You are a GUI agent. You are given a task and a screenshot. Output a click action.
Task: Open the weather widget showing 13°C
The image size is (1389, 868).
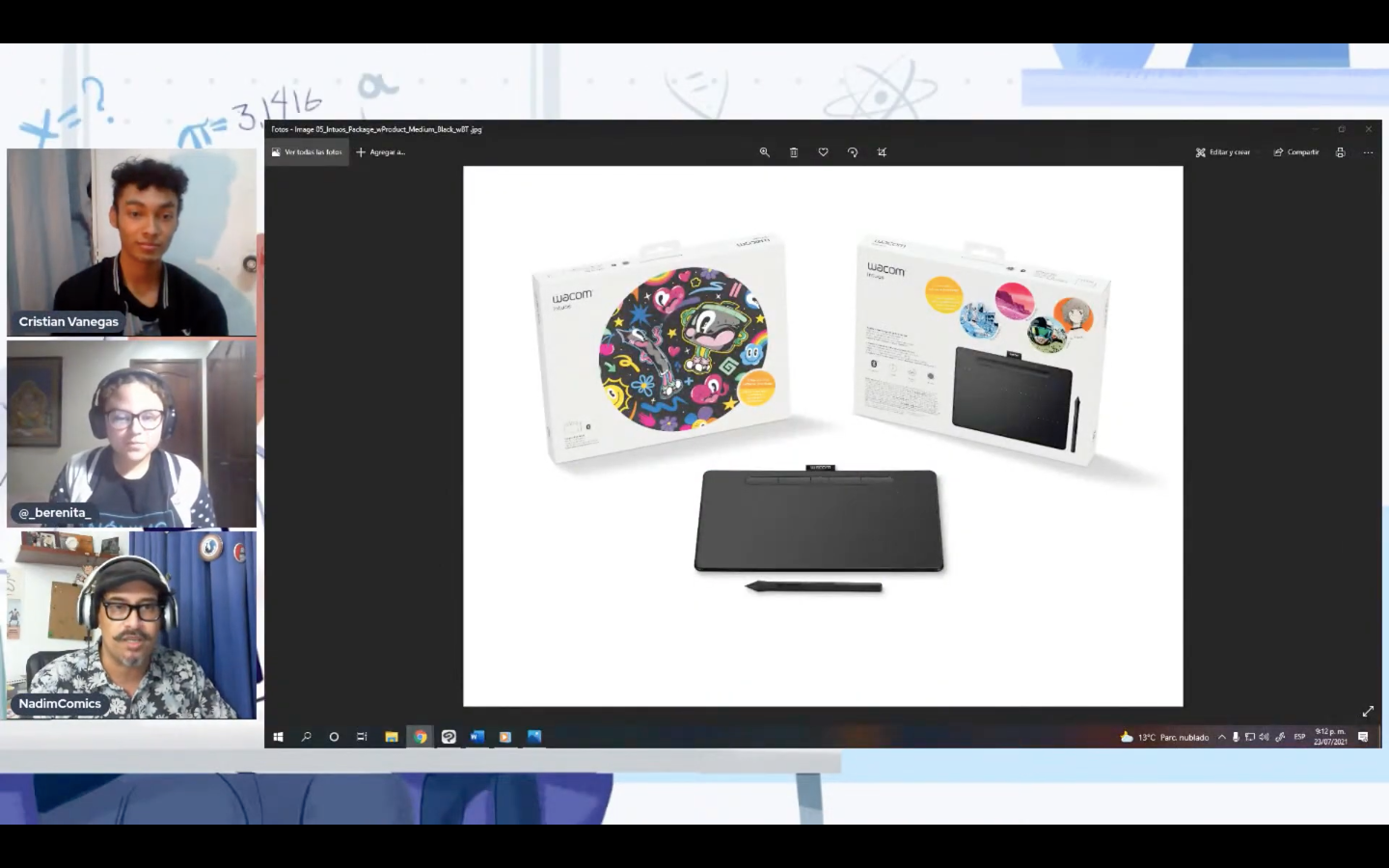pyautogui.click(x=1164, y=737)
